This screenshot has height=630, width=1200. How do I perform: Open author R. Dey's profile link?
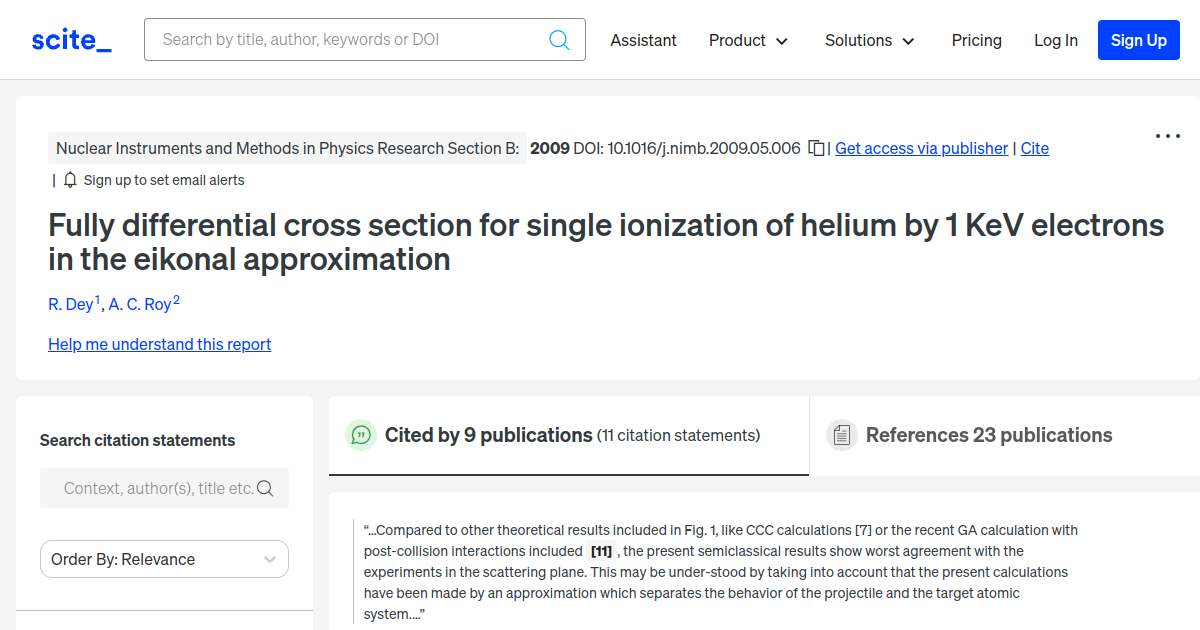[71, 304]
